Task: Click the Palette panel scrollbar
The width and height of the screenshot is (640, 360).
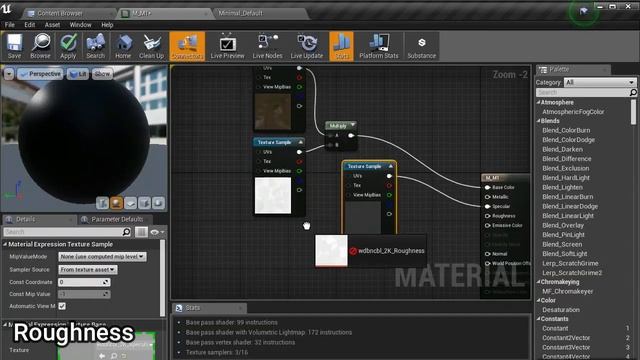Action: (633, 112)
